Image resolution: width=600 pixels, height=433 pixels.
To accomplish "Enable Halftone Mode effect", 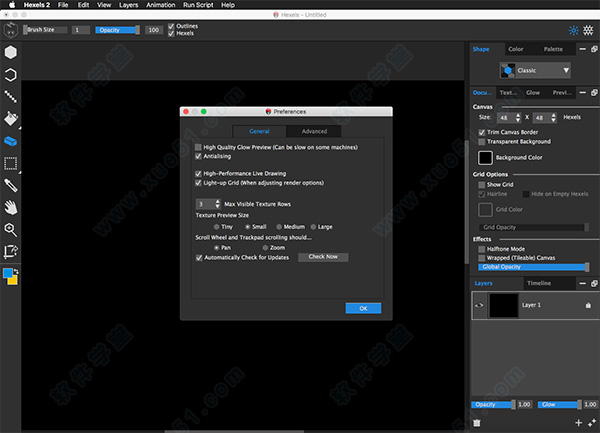I will click(x=482, y=249).
